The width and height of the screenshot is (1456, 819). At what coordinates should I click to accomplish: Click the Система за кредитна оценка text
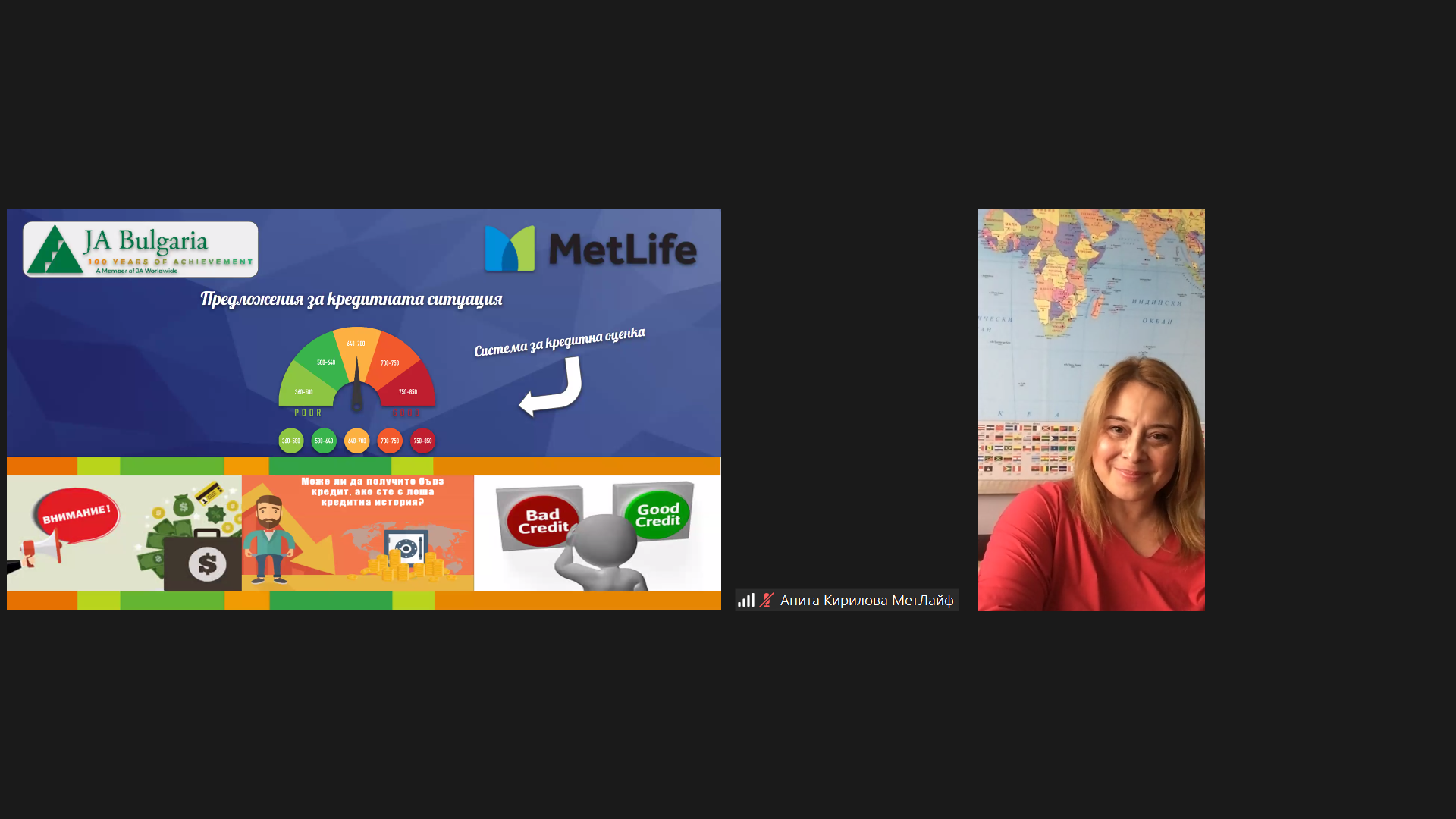click(560, 341)
